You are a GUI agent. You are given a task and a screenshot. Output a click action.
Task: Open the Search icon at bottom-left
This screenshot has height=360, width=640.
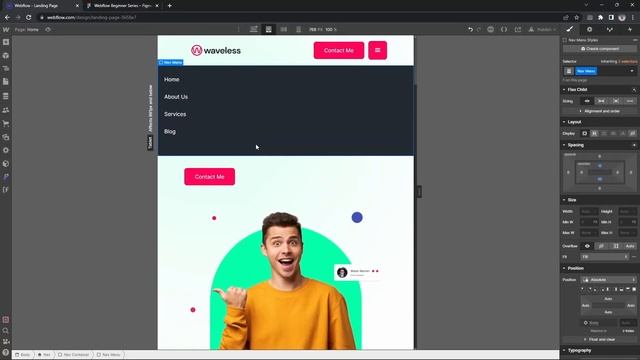6,331
